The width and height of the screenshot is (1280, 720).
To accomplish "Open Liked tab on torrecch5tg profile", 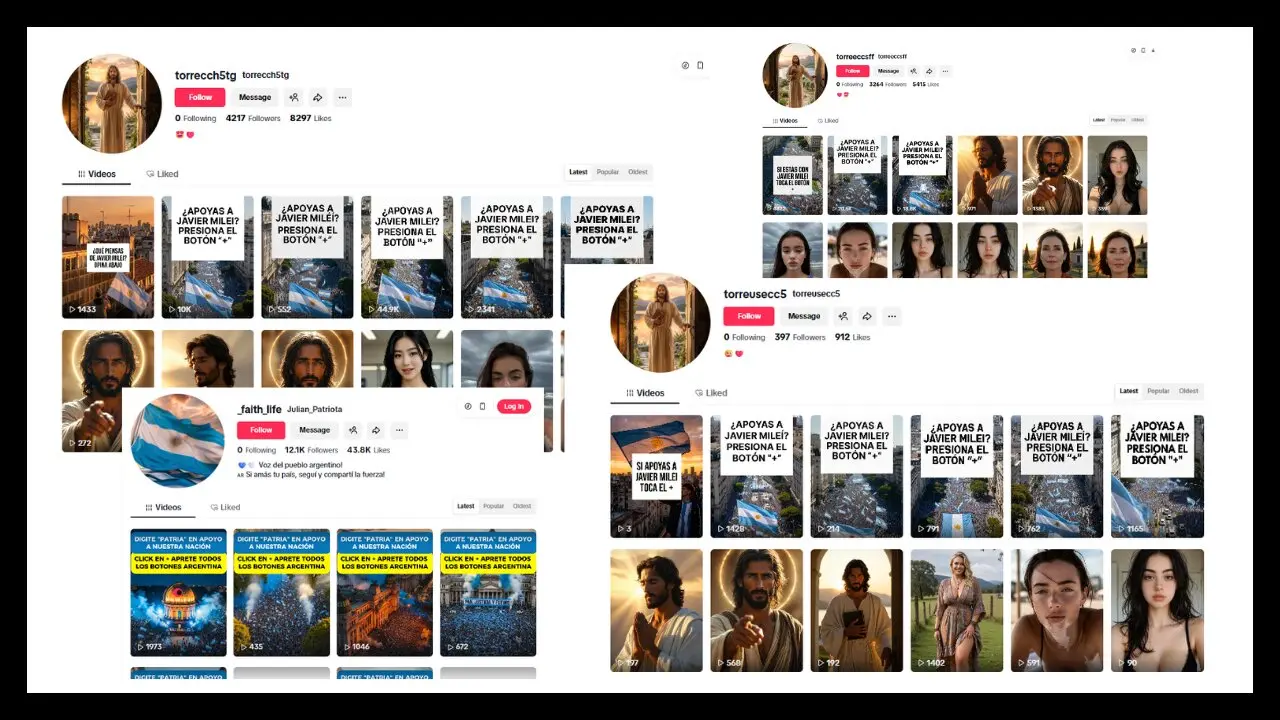I will click(x=162, y=174).
